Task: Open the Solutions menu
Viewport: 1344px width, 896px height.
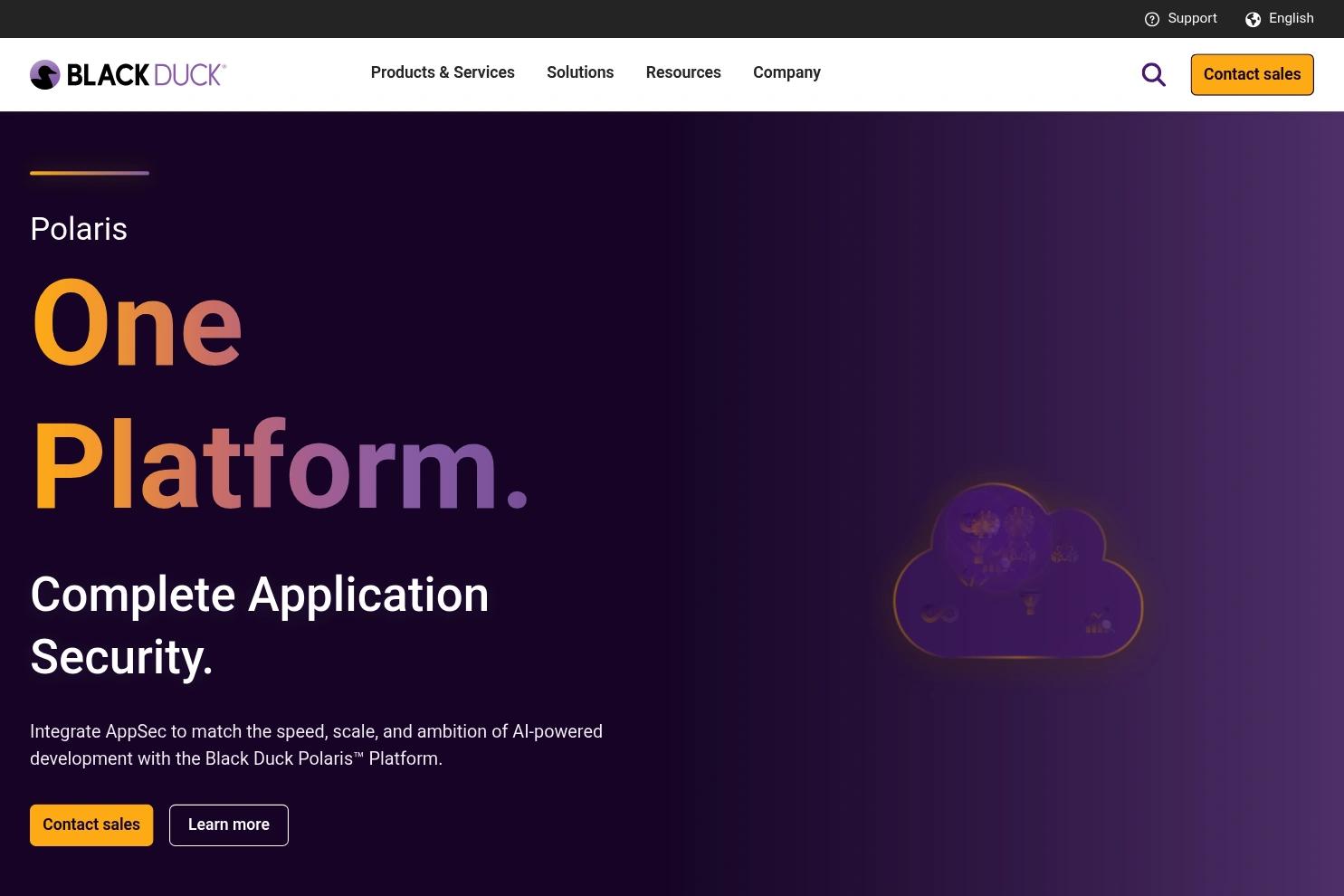Action: point(580,72)
